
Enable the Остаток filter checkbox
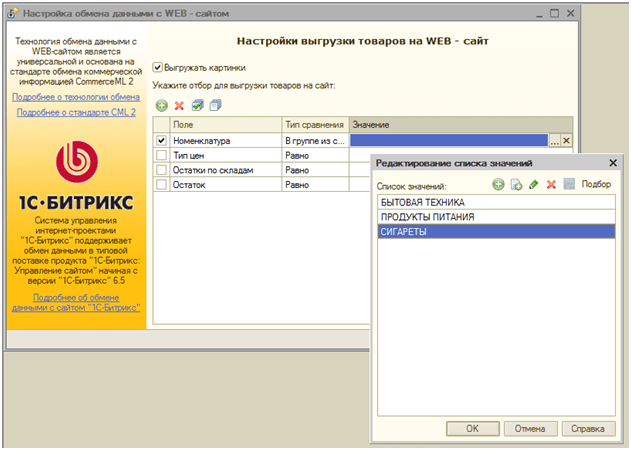[161, 185]
